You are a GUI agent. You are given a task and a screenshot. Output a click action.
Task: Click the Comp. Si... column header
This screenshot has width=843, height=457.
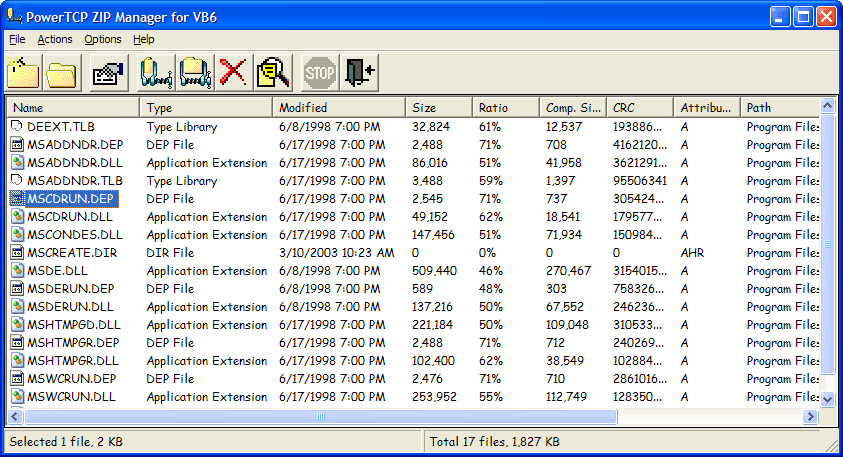[573, 108]
